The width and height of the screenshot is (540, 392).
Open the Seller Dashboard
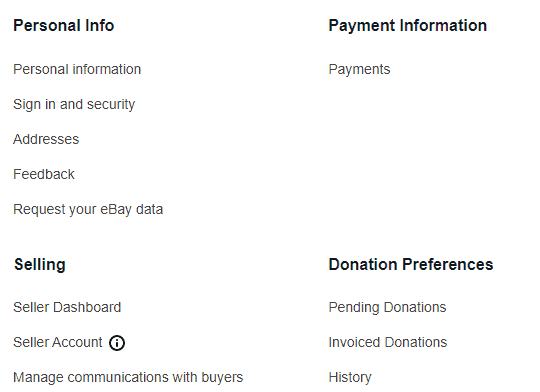[67, 307]
